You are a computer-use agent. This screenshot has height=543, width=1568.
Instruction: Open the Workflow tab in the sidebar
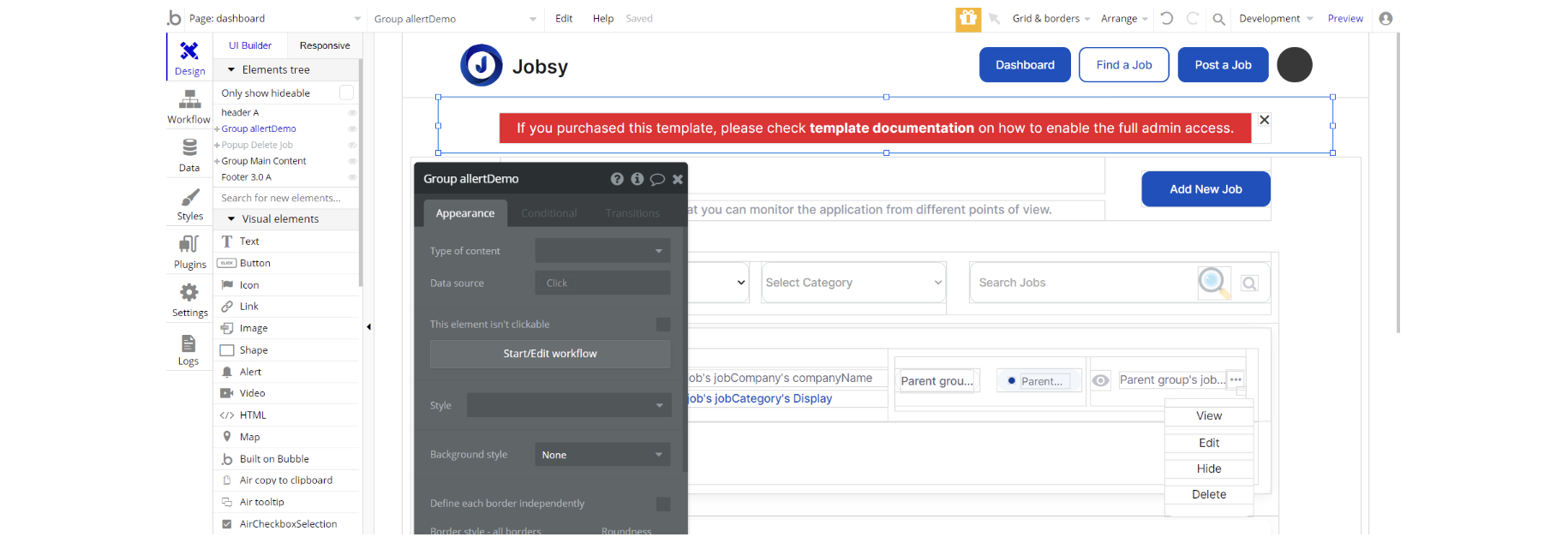click(x=189, y=107)
